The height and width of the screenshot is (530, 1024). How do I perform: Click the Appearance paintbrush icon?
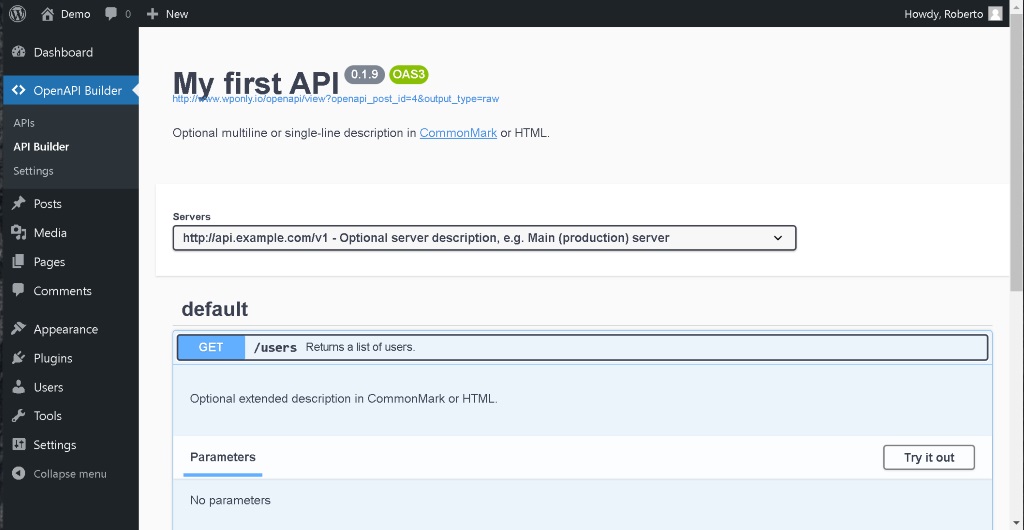tap(18, 329)
